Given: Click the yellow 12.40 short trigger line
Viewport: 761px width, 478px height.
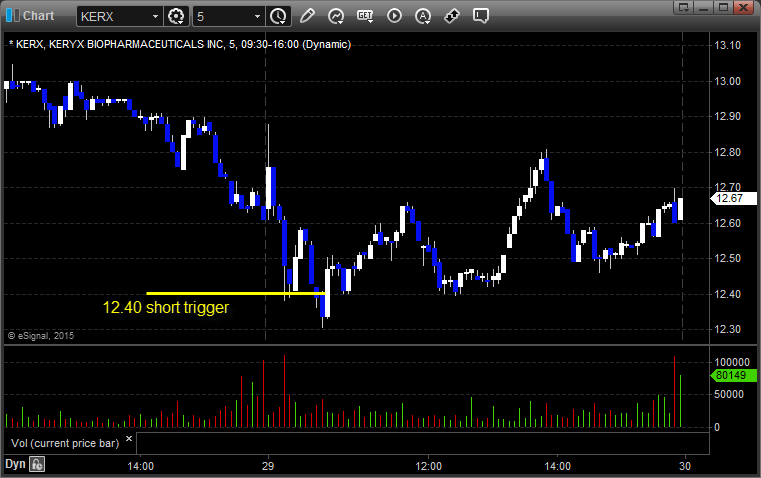Looking at the screenshot, I should coord(235,293).
